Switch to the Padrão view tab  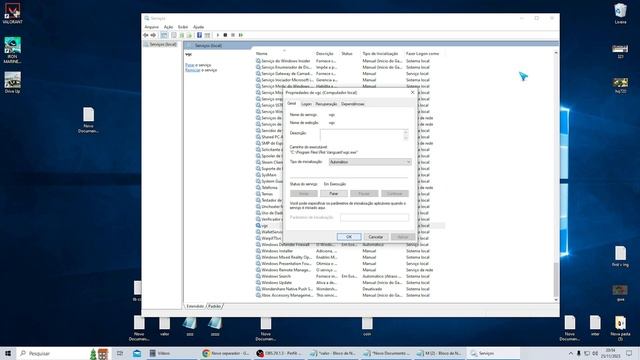(214, 306)
